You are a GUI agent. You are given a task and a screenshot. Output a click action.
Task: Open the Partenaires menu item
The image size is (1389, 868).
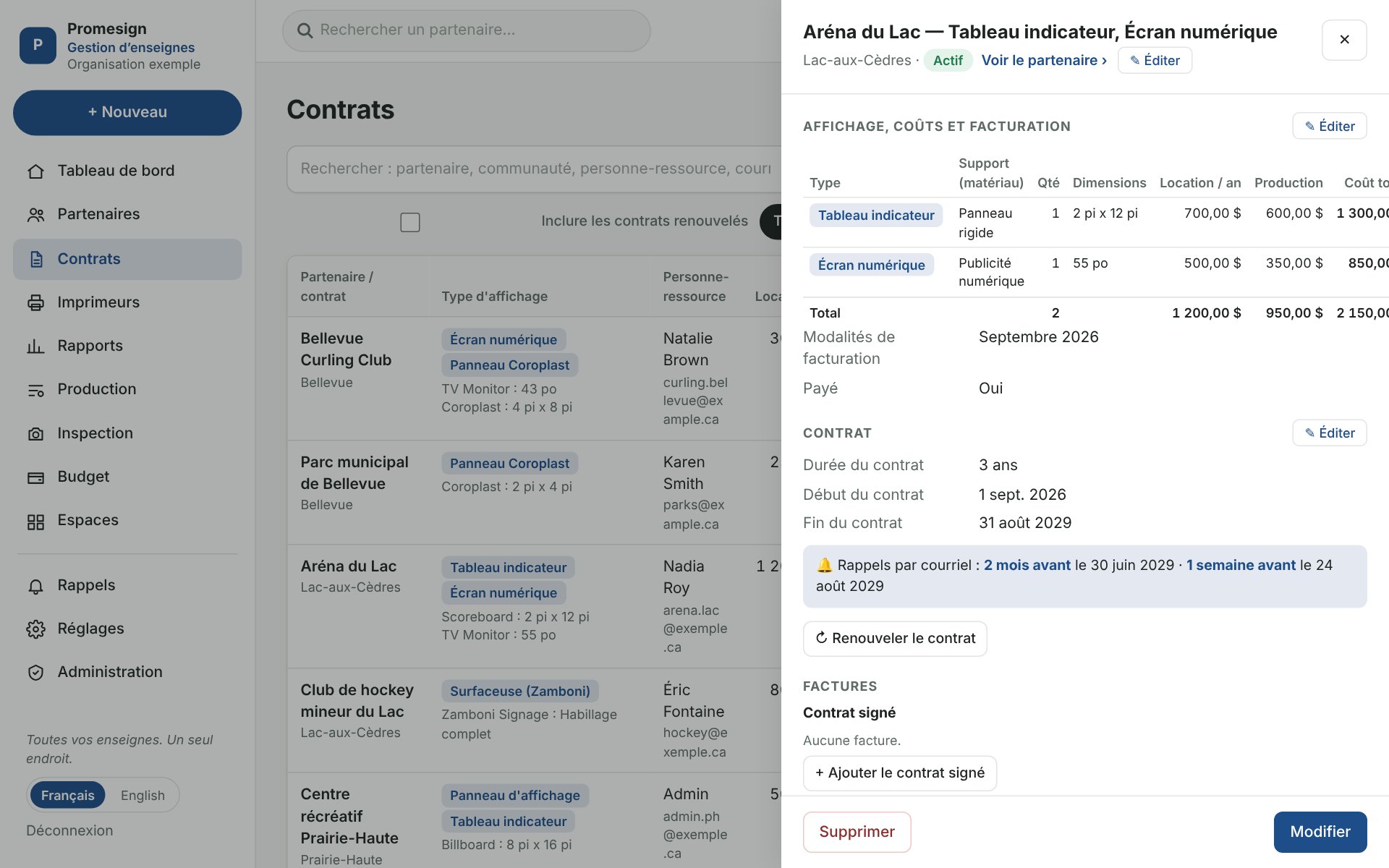click(x=127, y=215)
